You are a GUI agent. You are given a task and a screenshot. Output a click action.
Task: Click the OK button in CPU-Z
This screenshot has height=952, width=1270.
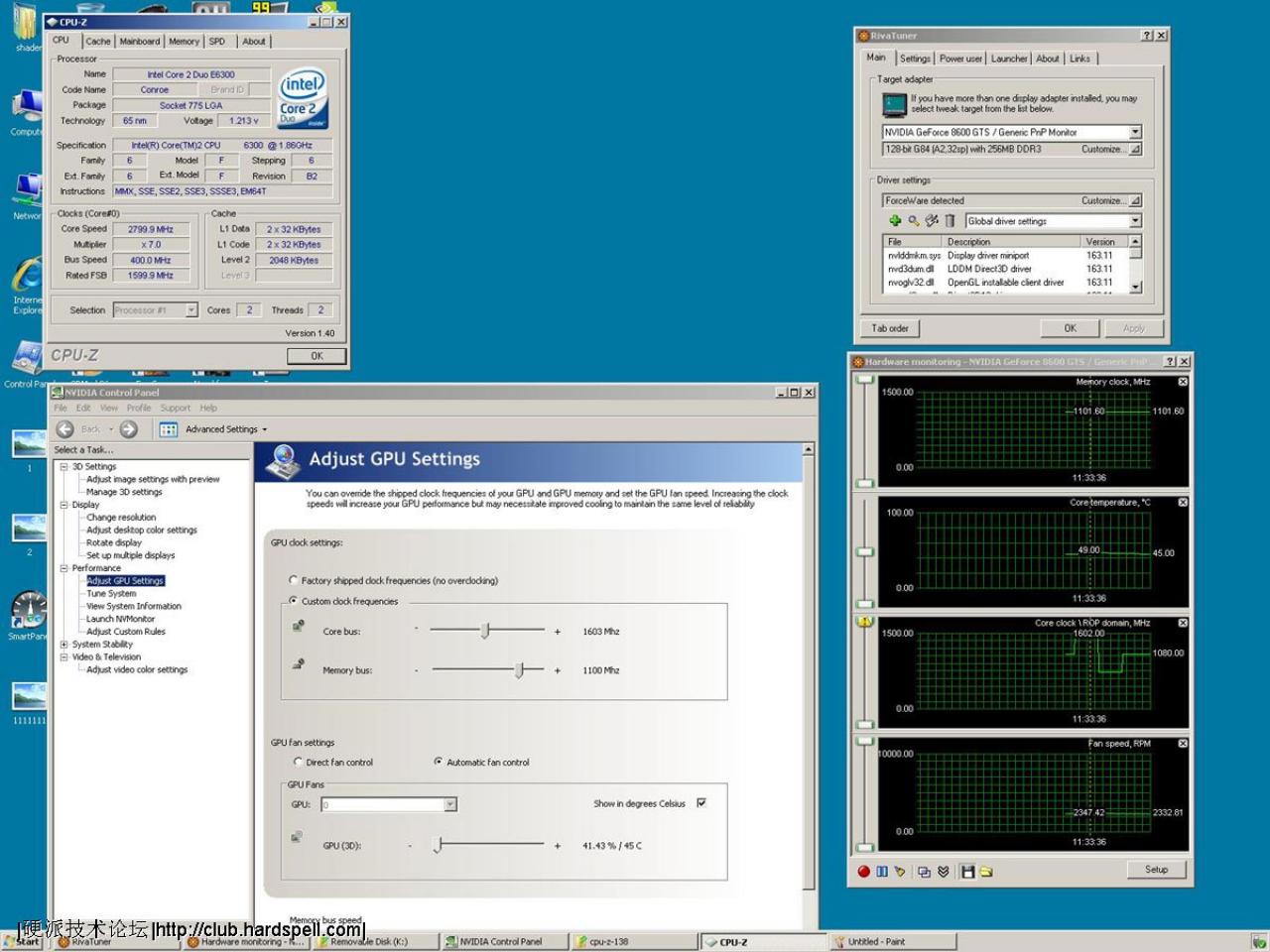[x=317, y=356]
